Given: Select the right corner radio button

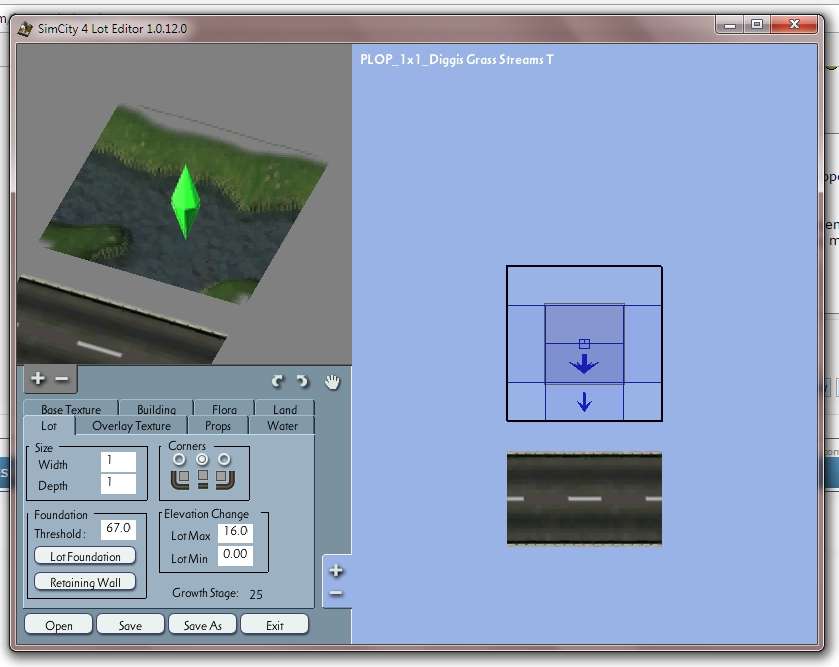Looking at the screenshot, I should point(224,459).
